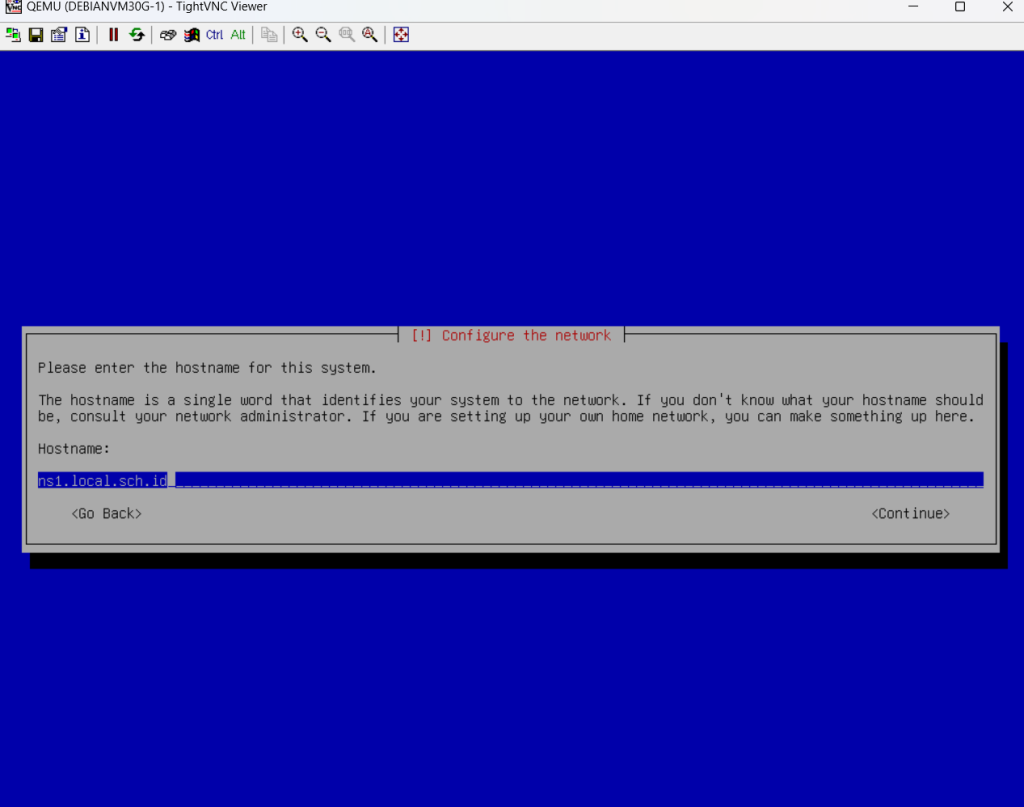Click the New Connection toolbar icon
This screenshot has width=1024, height=807.
tap(13, 35)
